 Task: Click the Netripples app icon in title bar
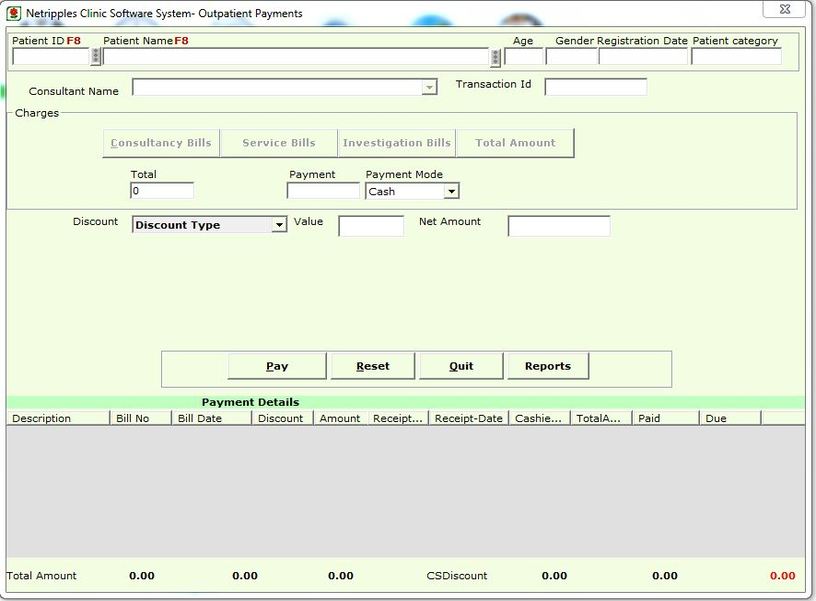[14, 13]
